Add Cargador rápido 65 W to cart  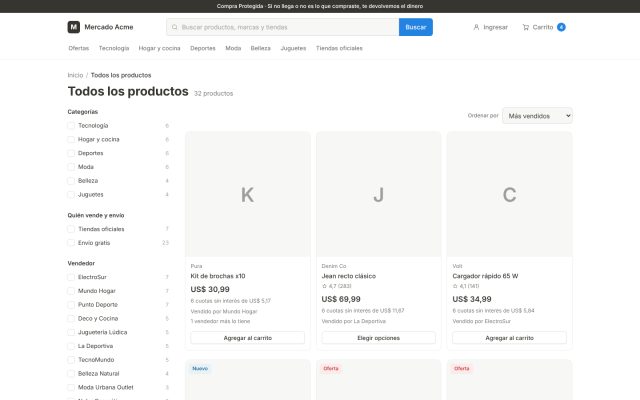(509, 338)
